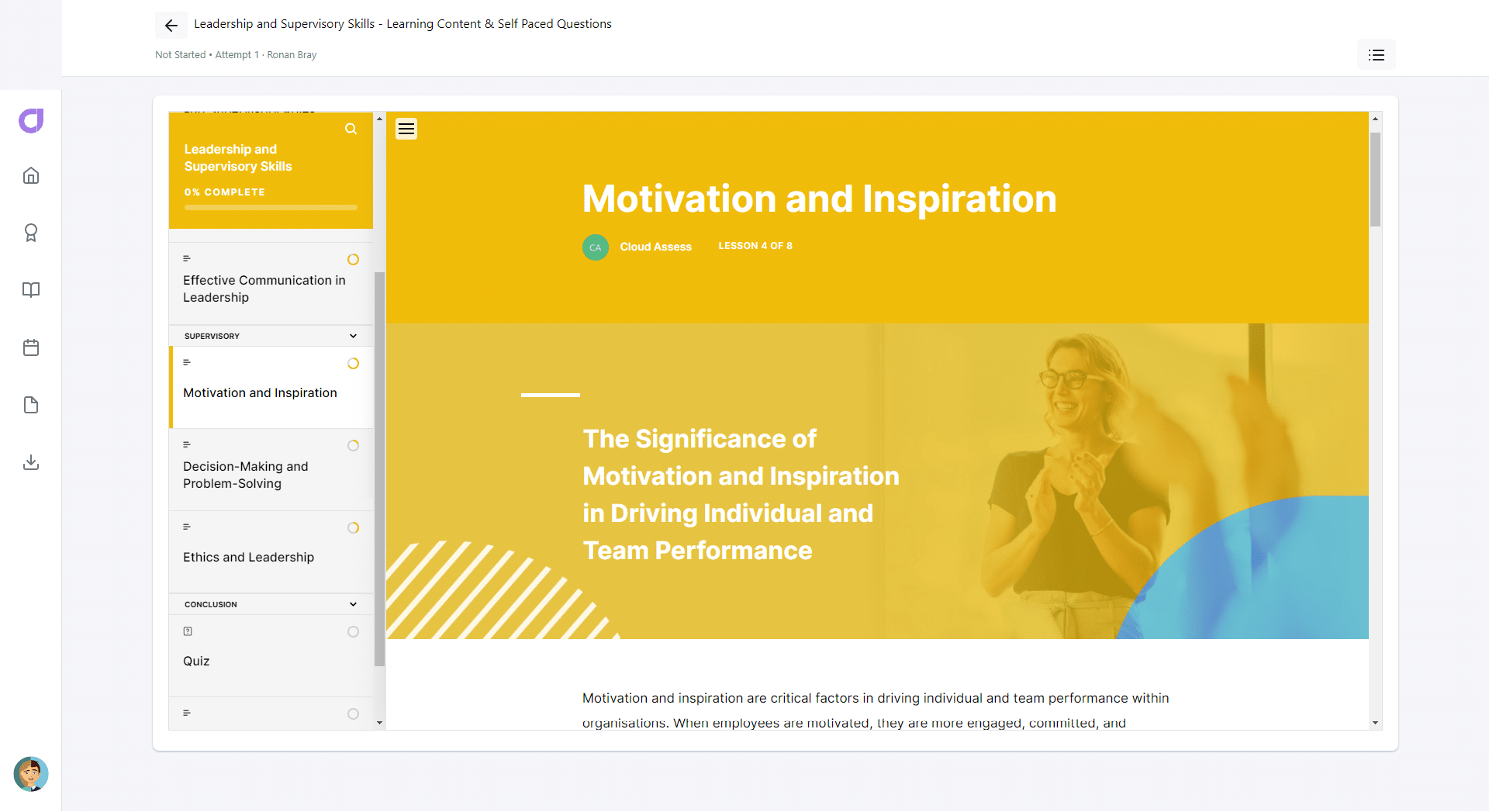Click the back arrow beside the course title
The width and height of the screenshot is (1489, 812).
[x=171, y=26]
